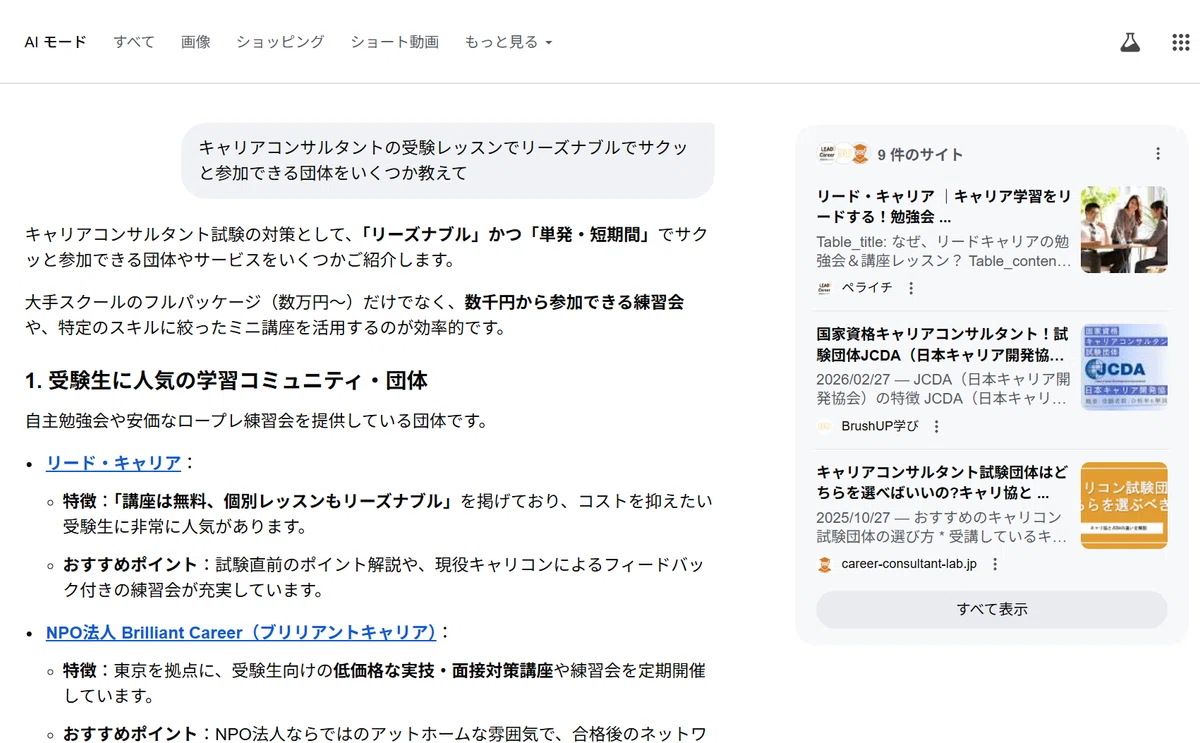Click the BrushUP学び source name
This screenshot has height=743, width=1200.
[x=881, y=426]
